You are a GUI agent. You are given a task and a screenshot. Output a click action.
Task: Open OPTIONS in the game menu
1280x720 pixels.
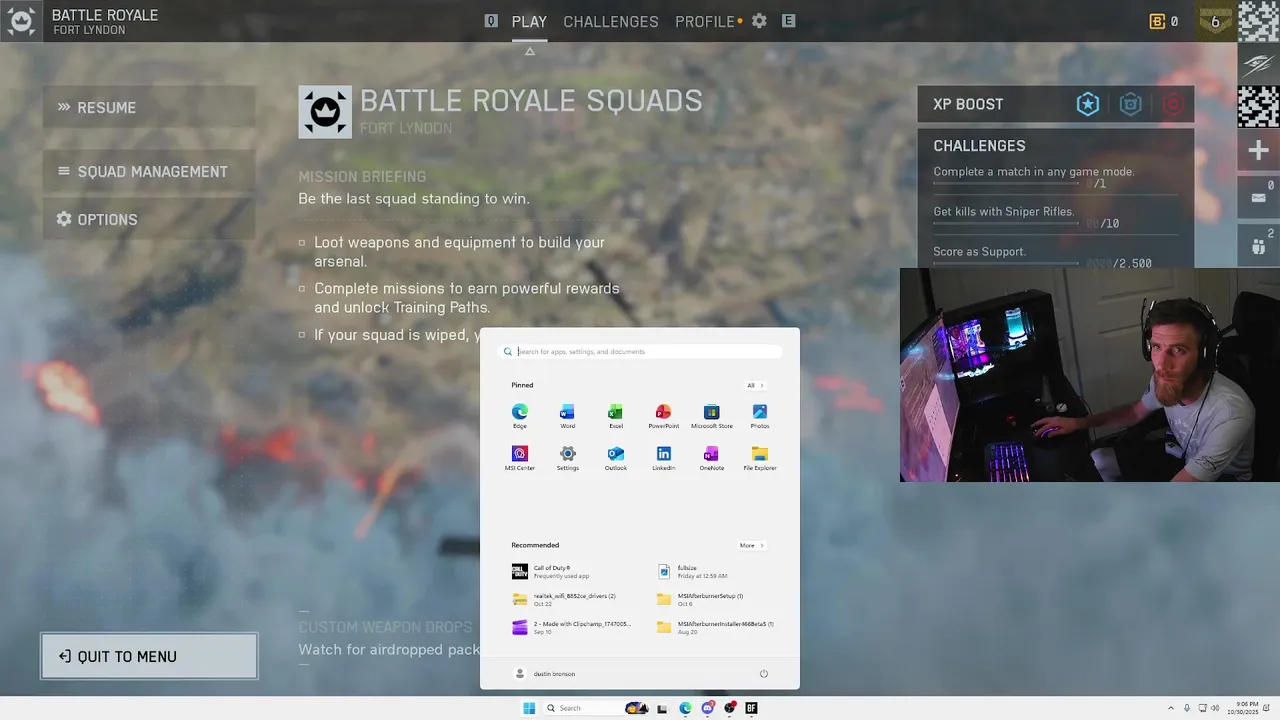point(149,219)
